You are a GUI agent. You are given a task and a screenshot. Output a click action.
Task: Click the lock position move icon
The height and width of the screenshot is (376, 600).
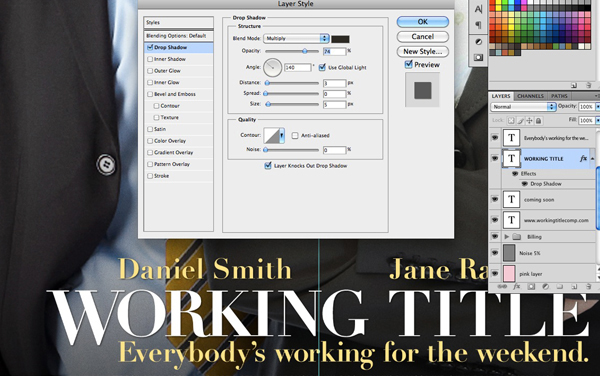(x=529, y=121)
